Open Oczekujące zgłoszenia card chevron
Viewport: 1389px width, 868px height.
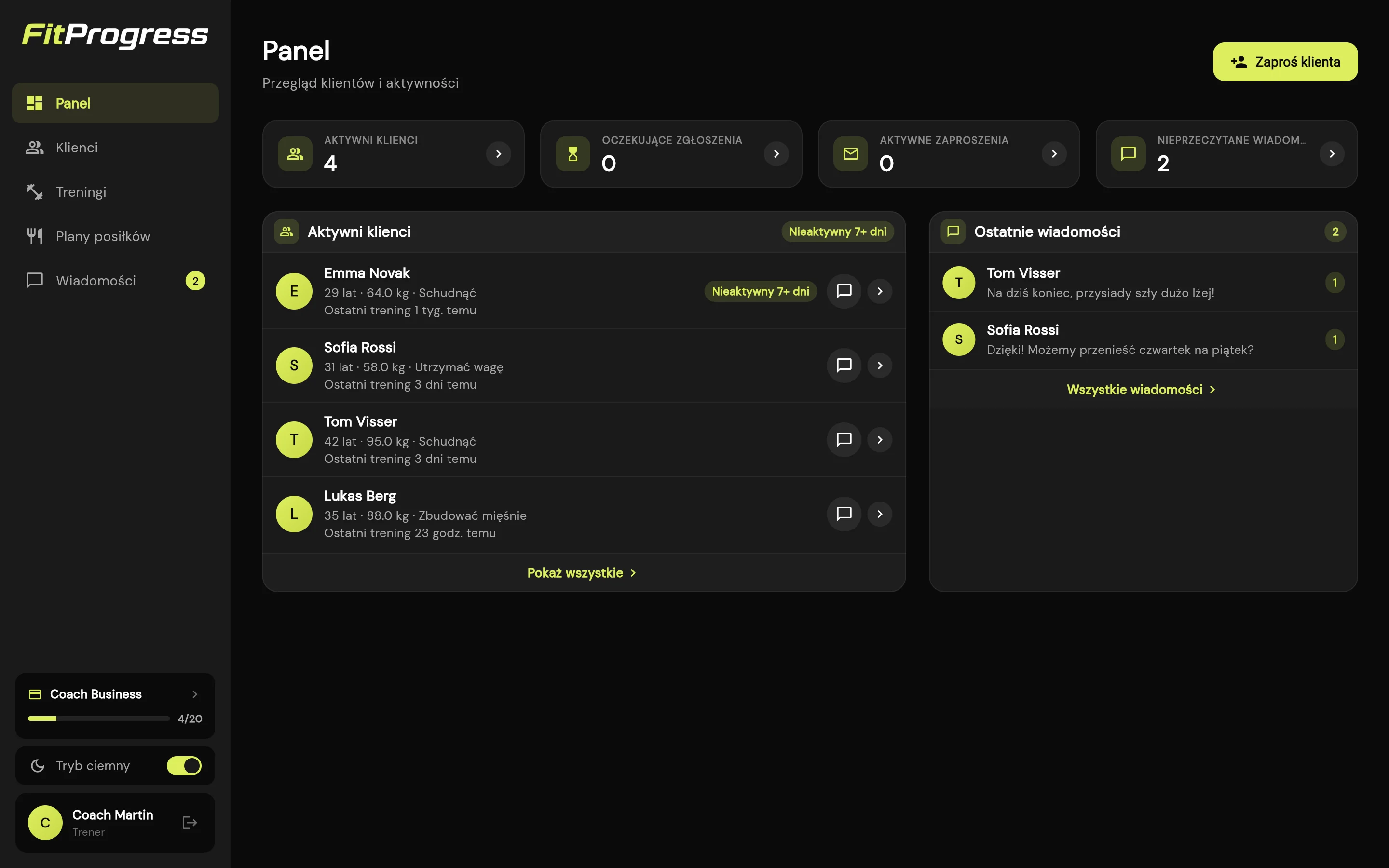coord(776,154)
